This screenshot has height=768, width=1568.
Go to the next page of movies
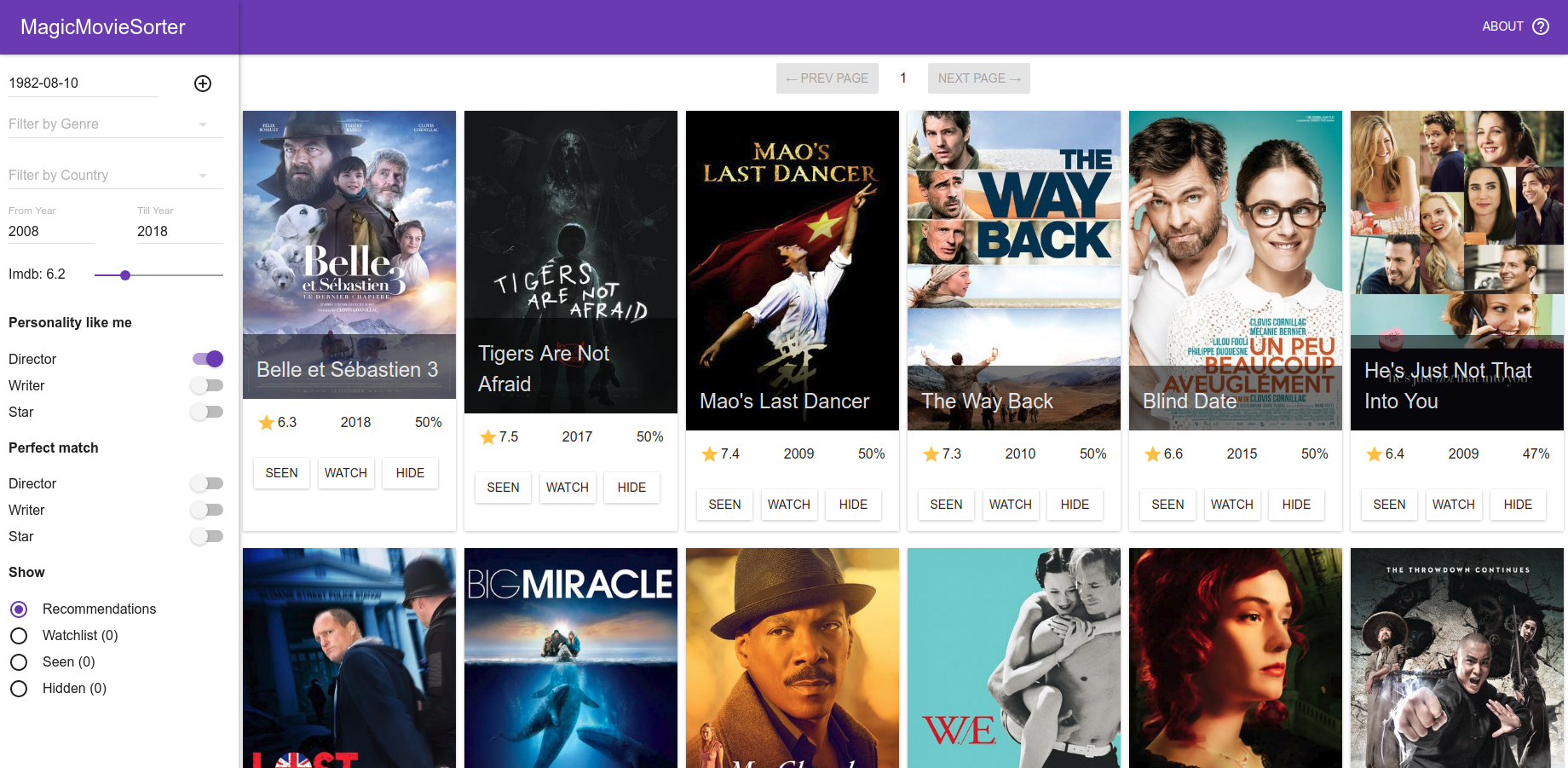coord(978,78)
